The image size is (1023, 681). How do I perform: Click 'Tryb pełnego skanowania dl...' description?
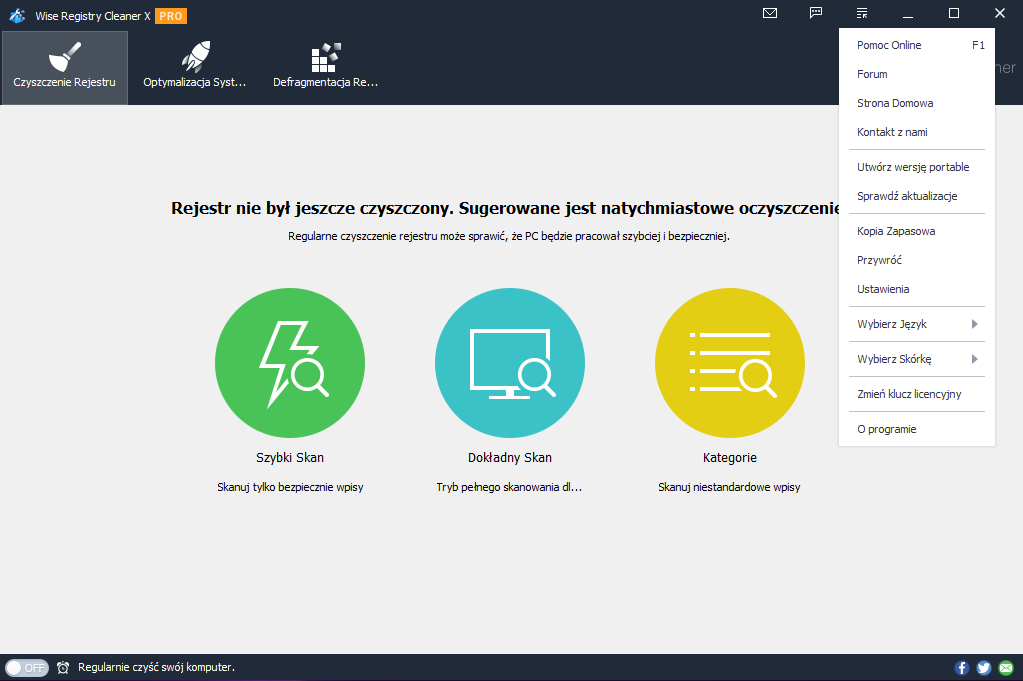tap(509, 487)
